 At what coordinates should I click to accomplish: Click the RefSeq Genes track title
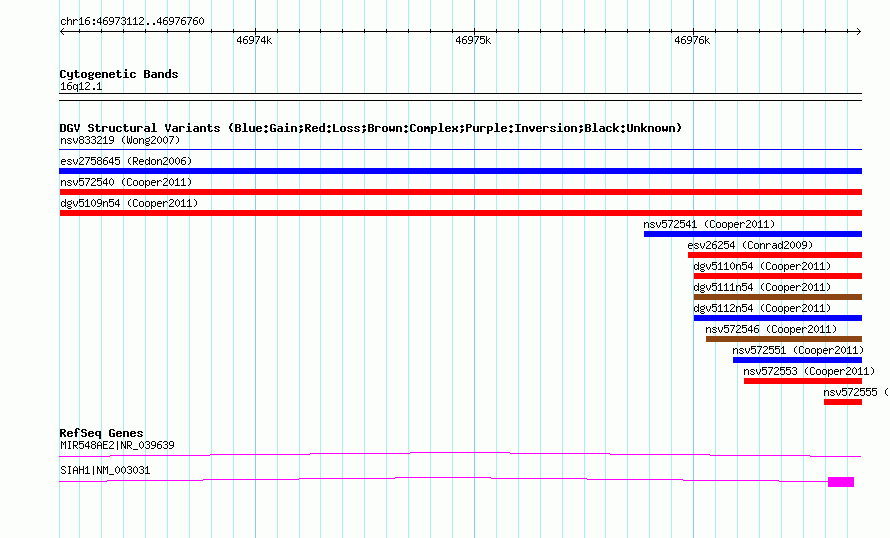(x=101, y=433)
